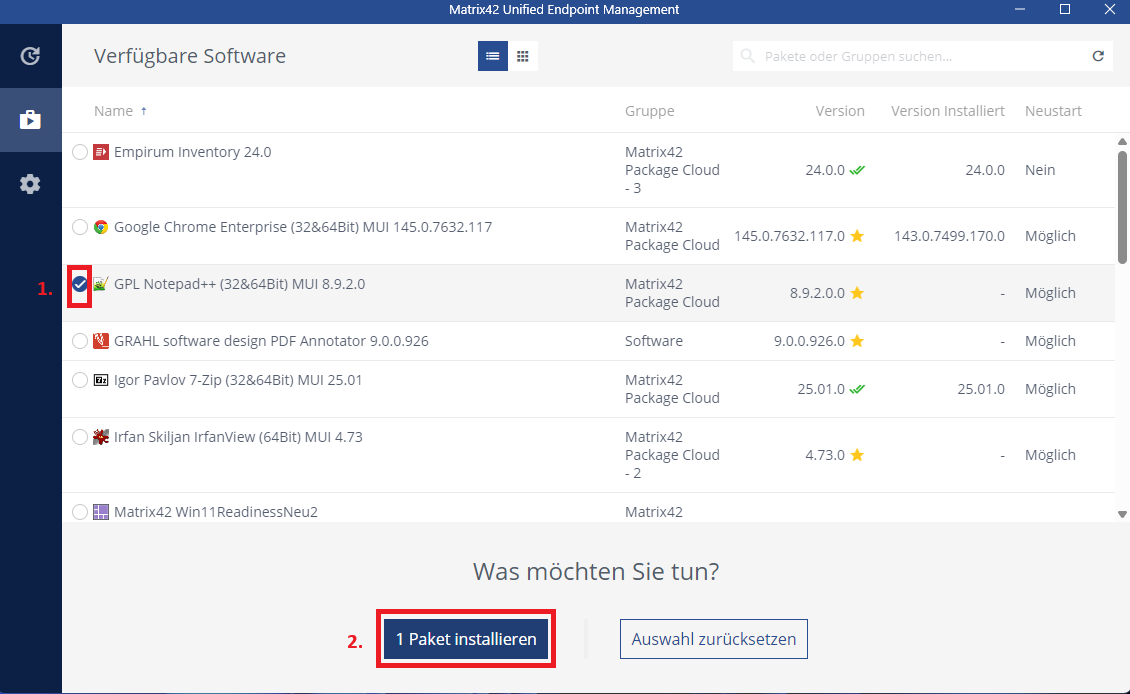Sort by the Gruppe column header
The image size is (1130, 694).
(x=649, y=111)
